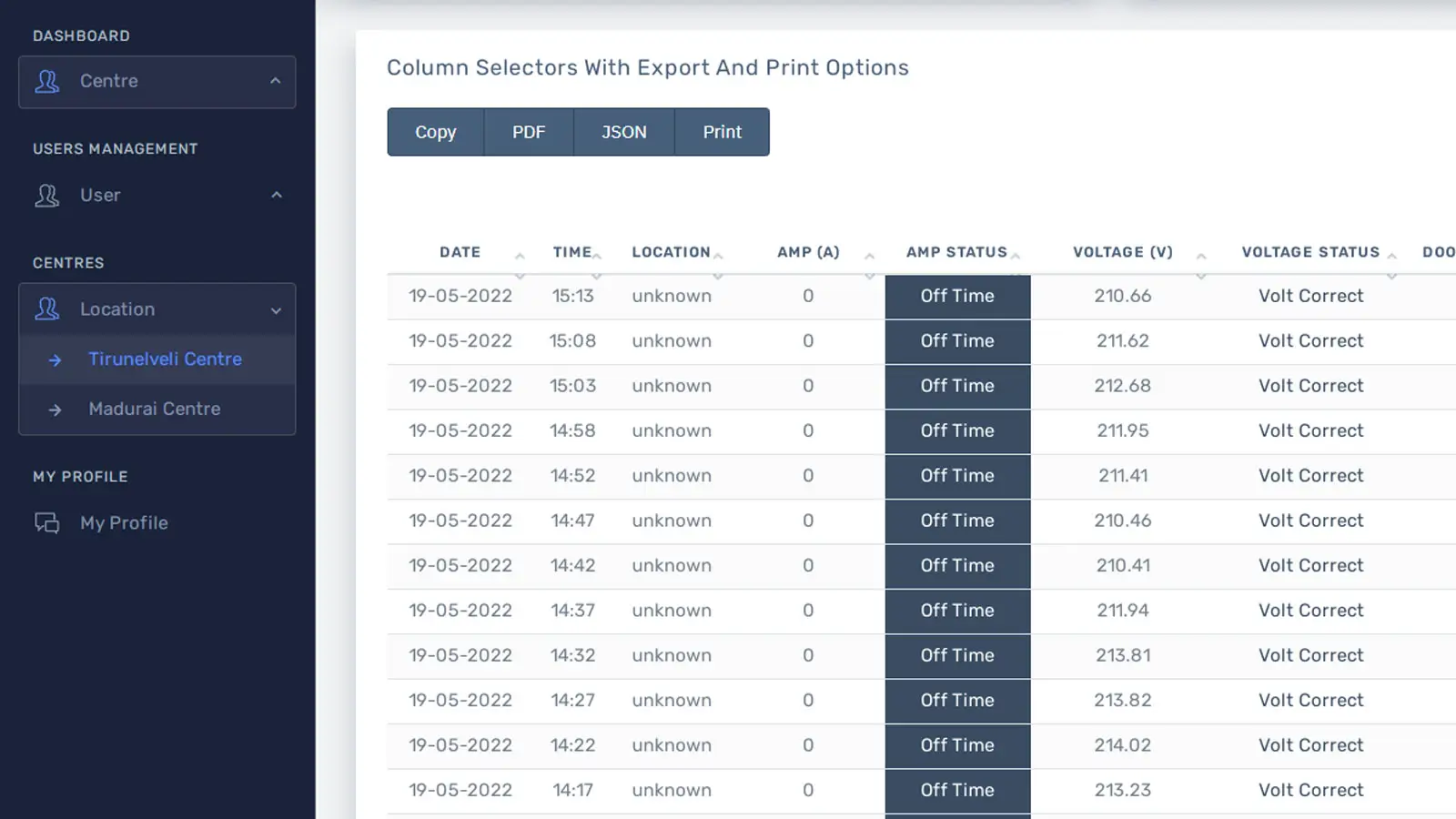
Task: Export table as PDF
Action: click(529, 132)
